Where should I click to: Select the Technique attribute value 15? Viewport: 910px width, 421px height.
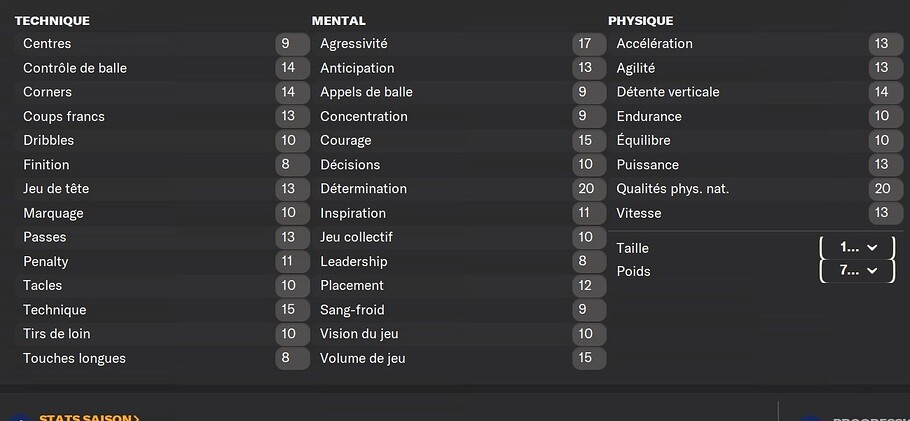click(x=292, y=310)
